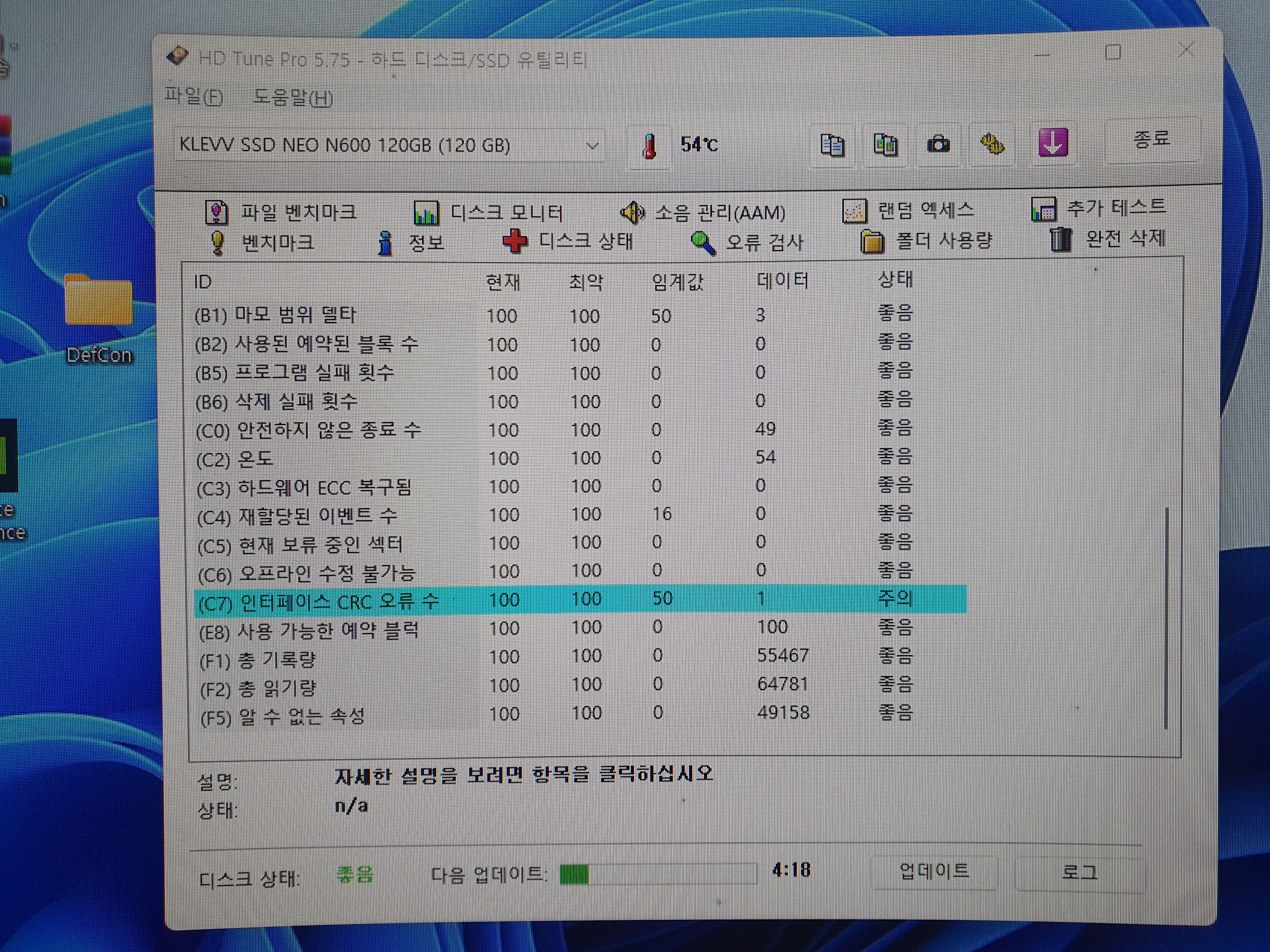Click the 주의 status in the C7 row

[x=895, y=598]
